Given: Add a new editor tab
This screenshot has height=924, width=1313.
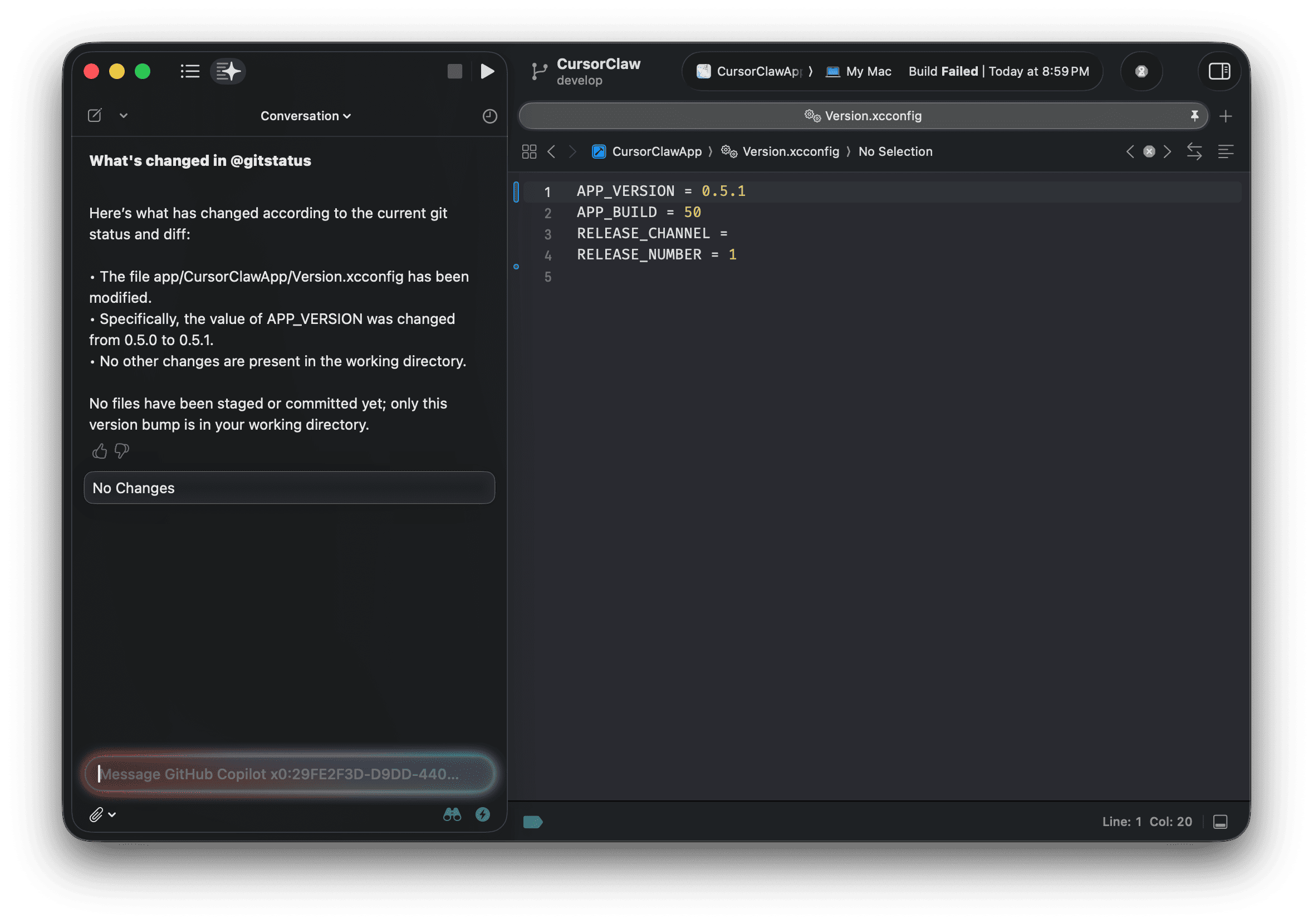Looking at the screenshot, I should click(x=1225, y=117).
